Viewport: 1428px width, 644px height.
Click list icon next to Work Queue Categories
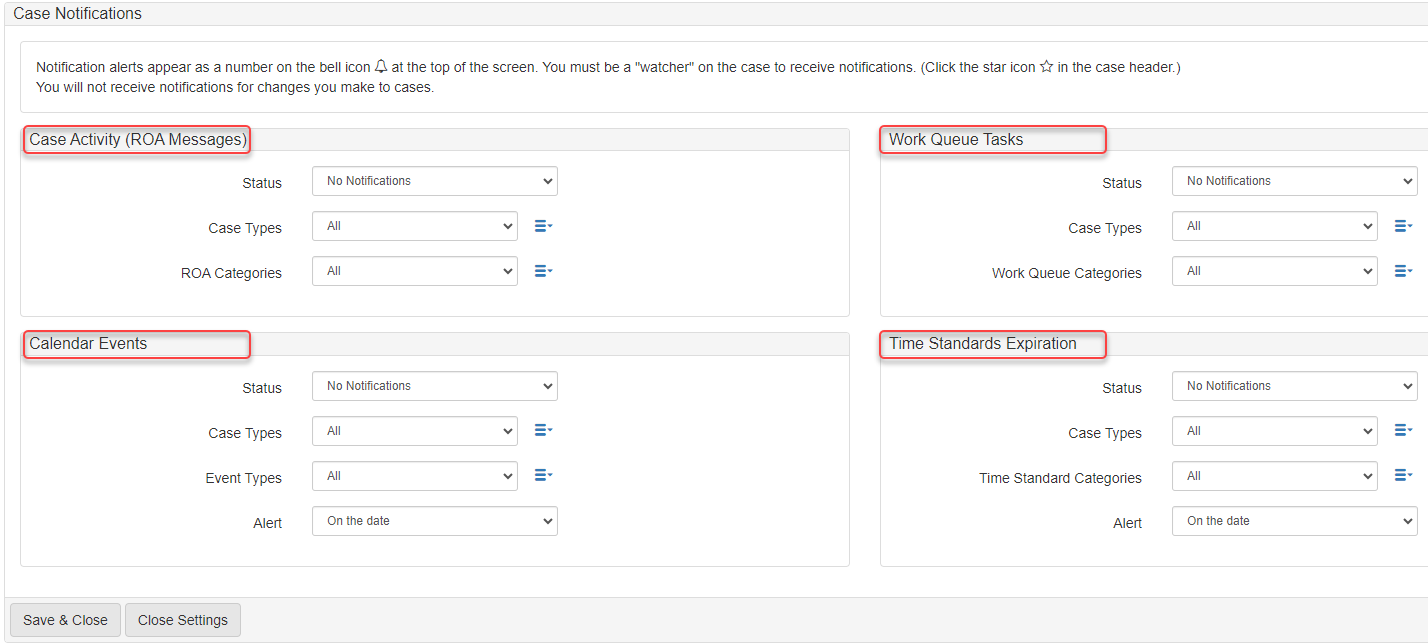pos(1403,271)
